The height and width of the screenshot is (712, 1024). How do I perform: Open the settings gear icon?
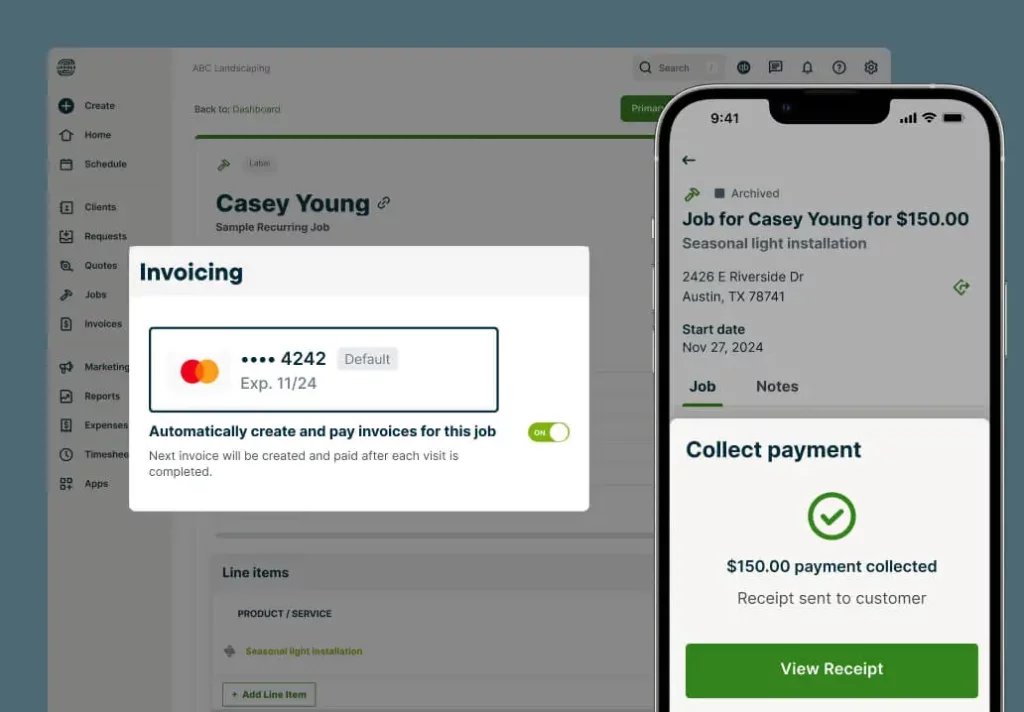(x=871, y=67)
